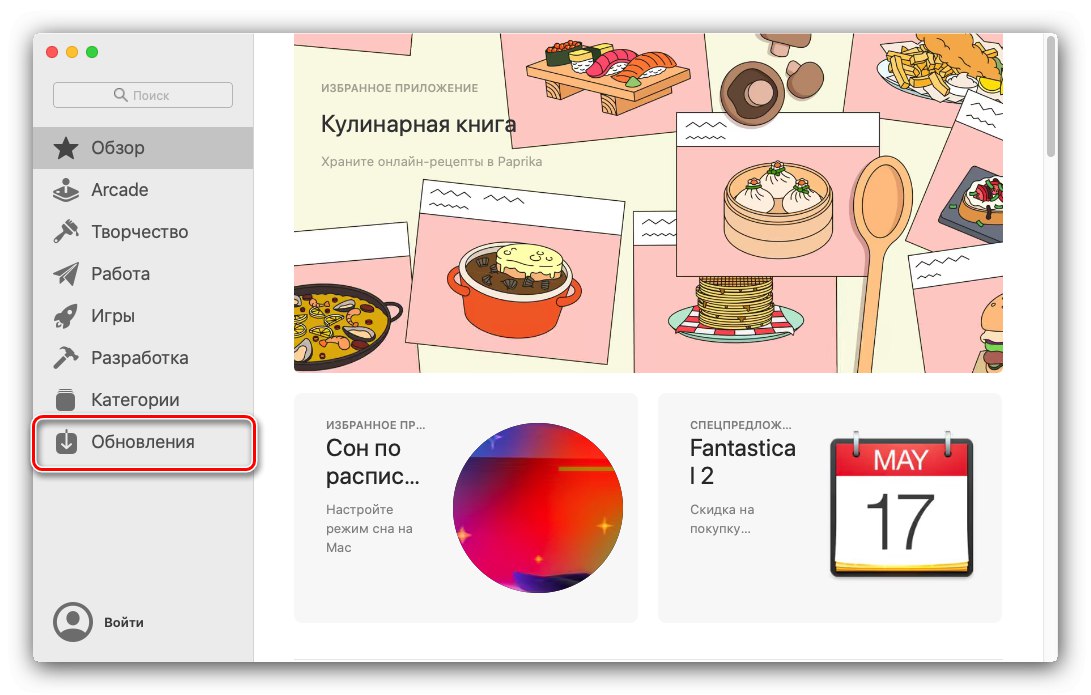Open the Arcade section icon

[x=66, y=189]
